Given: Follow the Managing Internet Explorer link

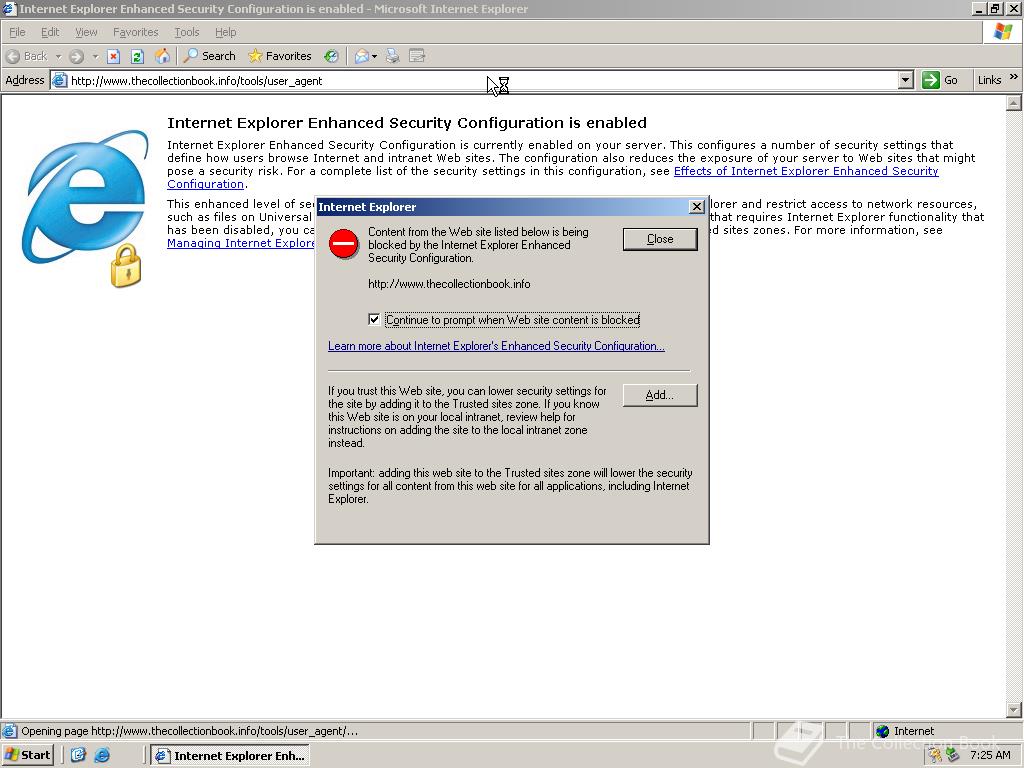Looking at the screenshot, I should click(x=241, y=243).
